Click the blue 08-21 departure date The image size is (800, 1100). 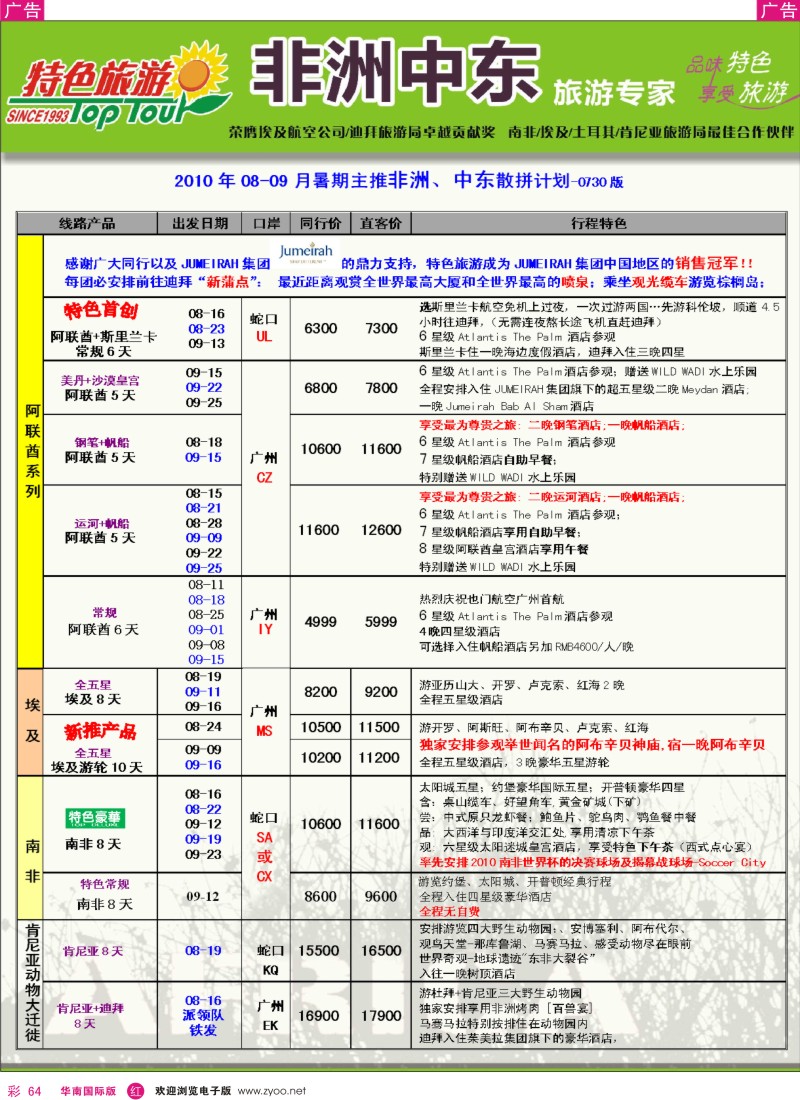click(204, 508)
